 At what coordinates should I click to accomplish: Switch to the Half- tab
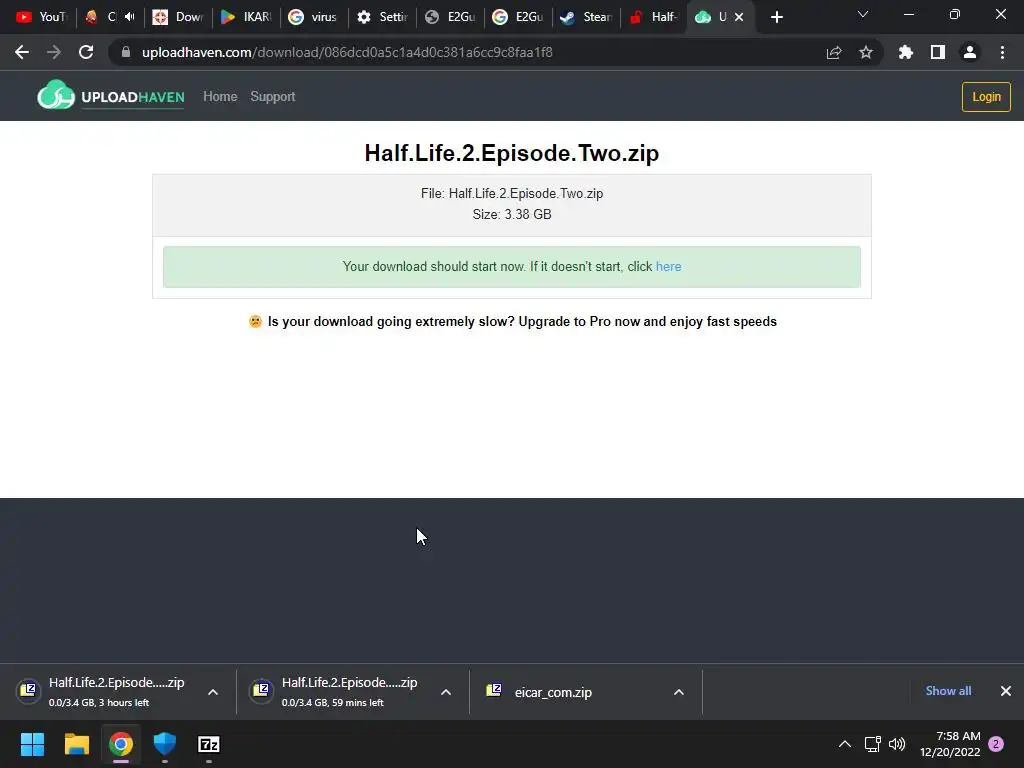(654, 17)
